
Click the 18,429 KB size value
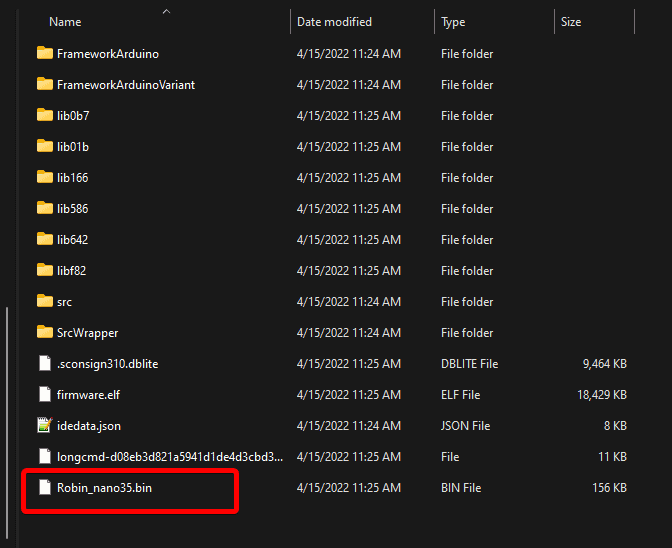602,395
